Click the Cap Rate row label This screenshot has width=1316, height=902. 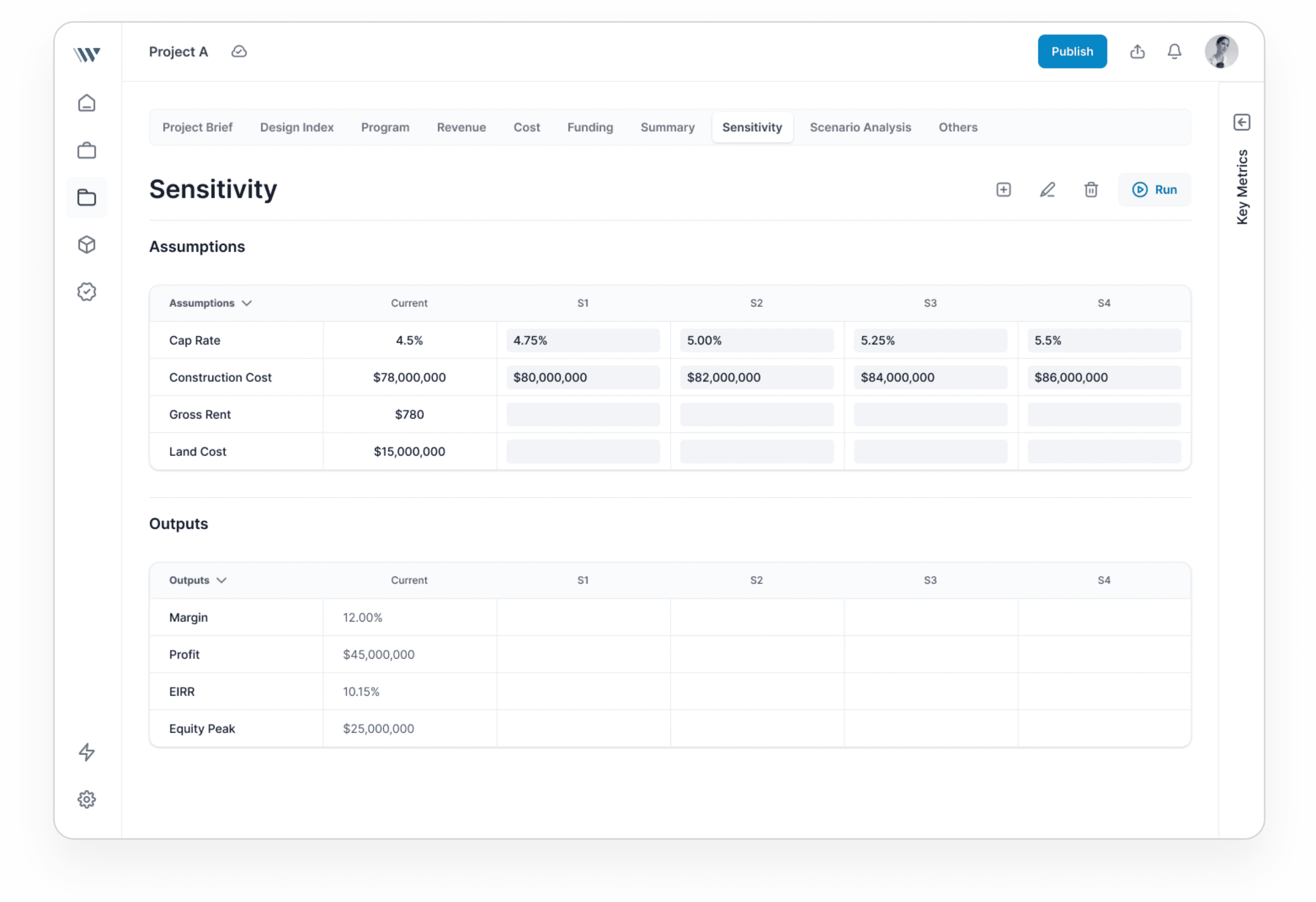pos(195,341)
